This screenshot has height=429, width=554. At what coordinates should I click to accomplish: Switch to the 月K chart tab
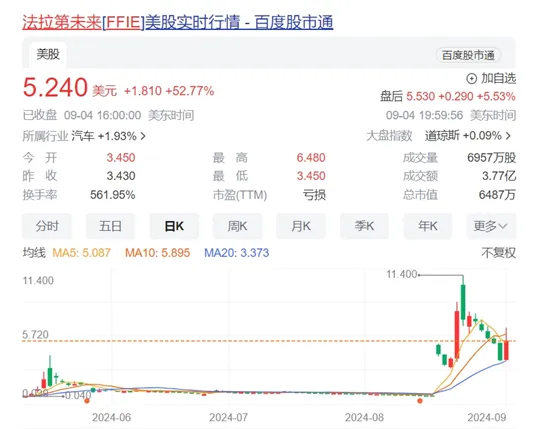301,226
